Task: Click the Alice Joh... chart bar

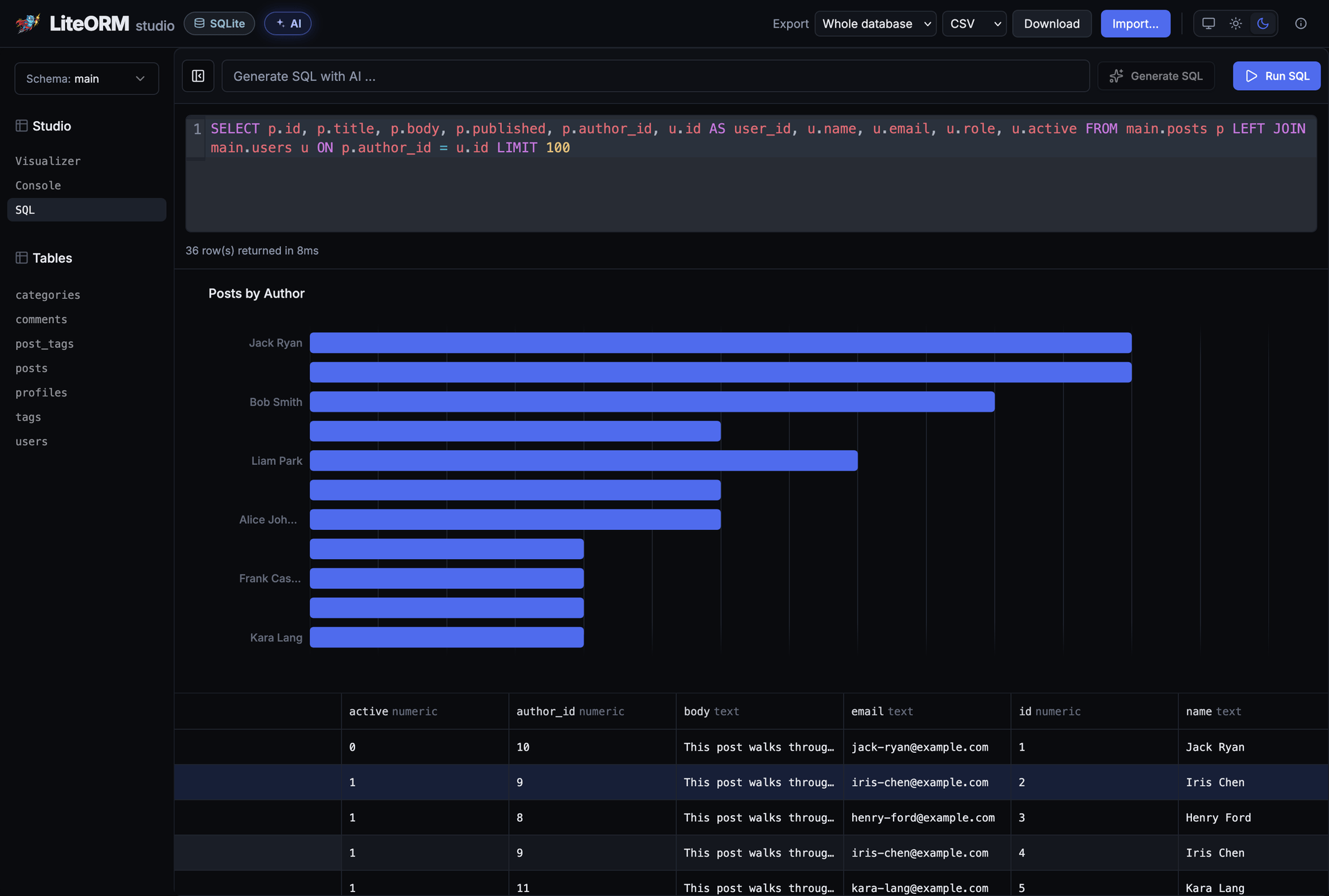Action: (x=515, y=520)
